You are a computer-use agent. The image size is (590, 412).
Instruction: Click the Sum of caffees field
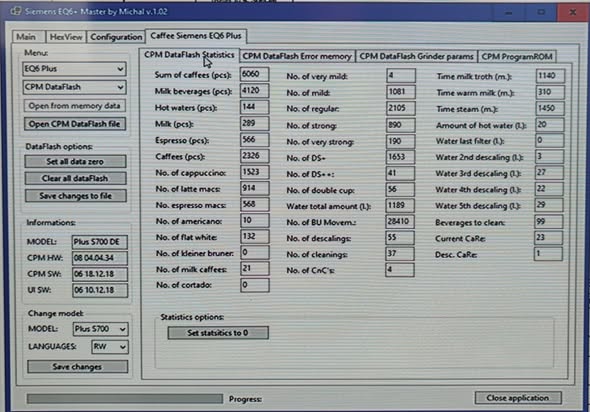pyautogui.click(x=254, y=74)
